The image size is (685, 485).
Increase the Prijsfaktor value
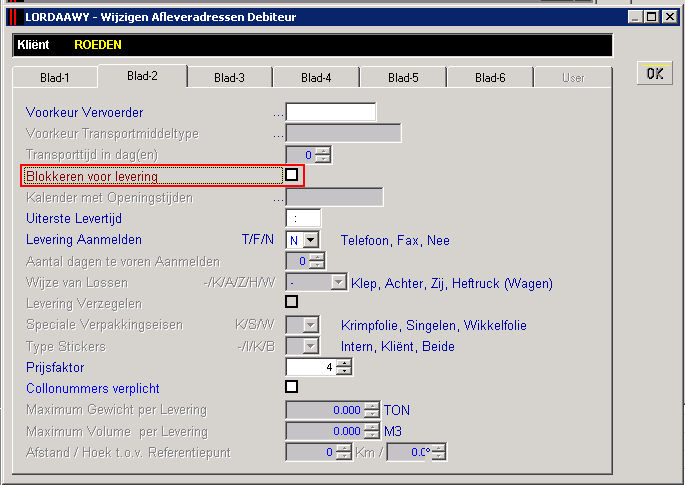pos(345,363)
